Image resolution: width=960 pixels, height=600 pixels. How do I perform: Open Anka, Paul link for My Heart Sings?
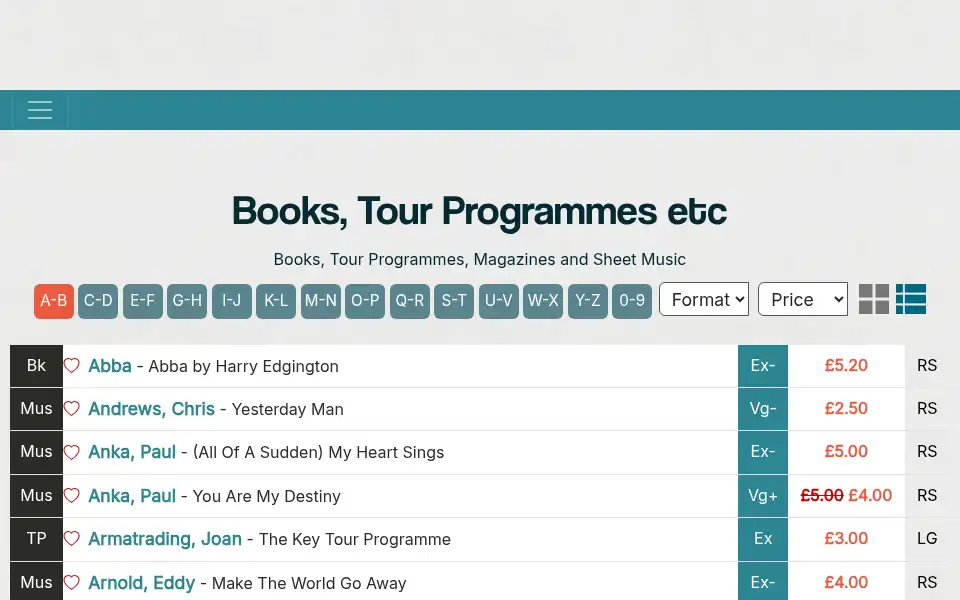coord(132,452)
